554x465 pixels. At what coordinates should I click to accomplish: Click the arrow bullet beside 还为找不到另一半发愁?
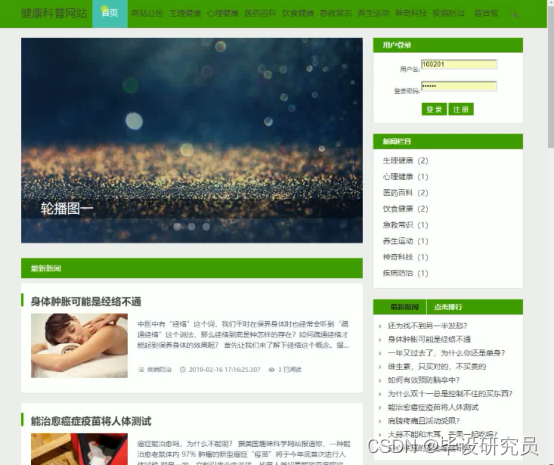pos(380,326)
